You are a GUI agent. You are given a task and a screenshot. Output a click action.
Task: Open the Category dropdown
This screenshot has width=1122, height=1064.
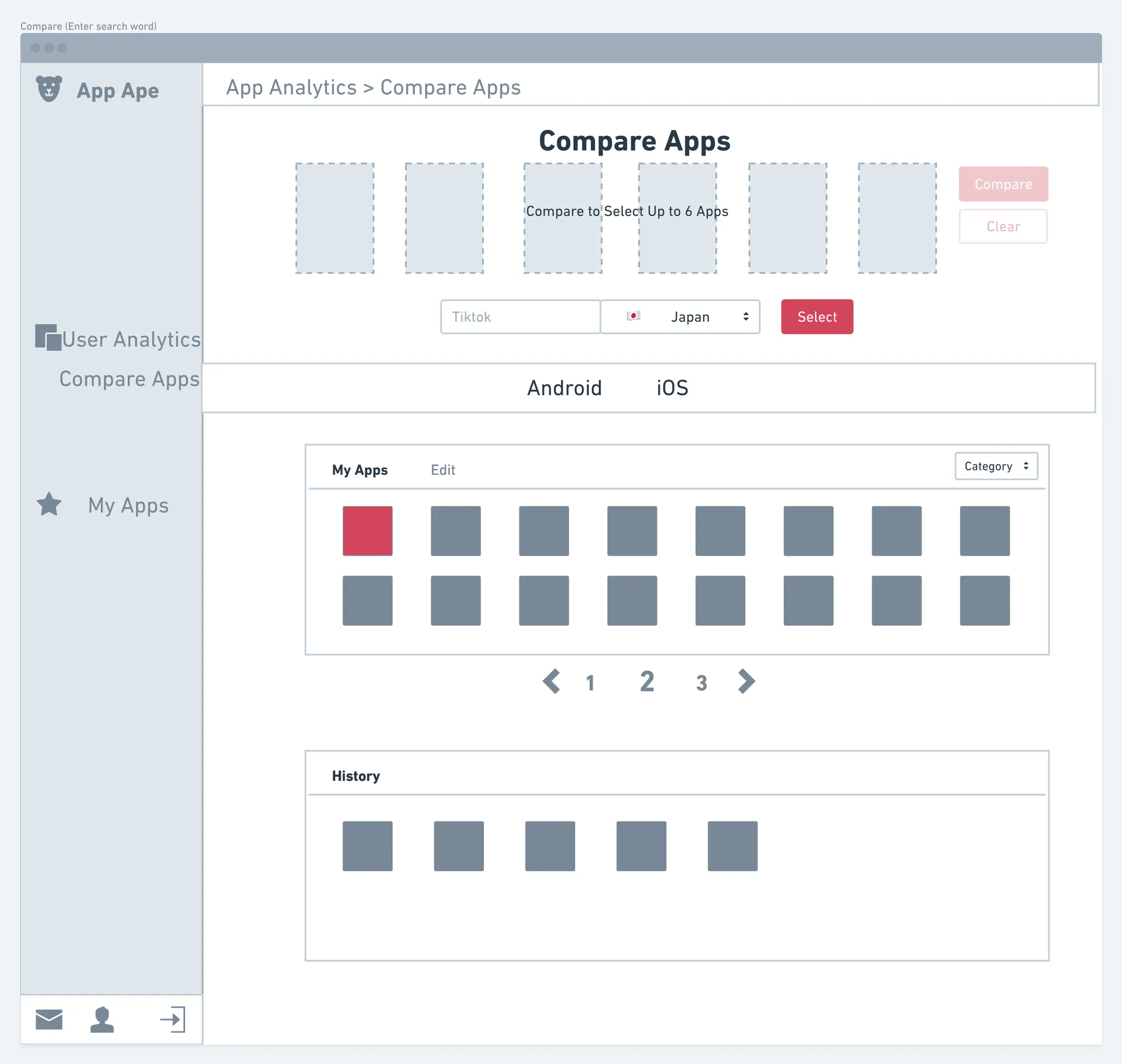point(996,466)
